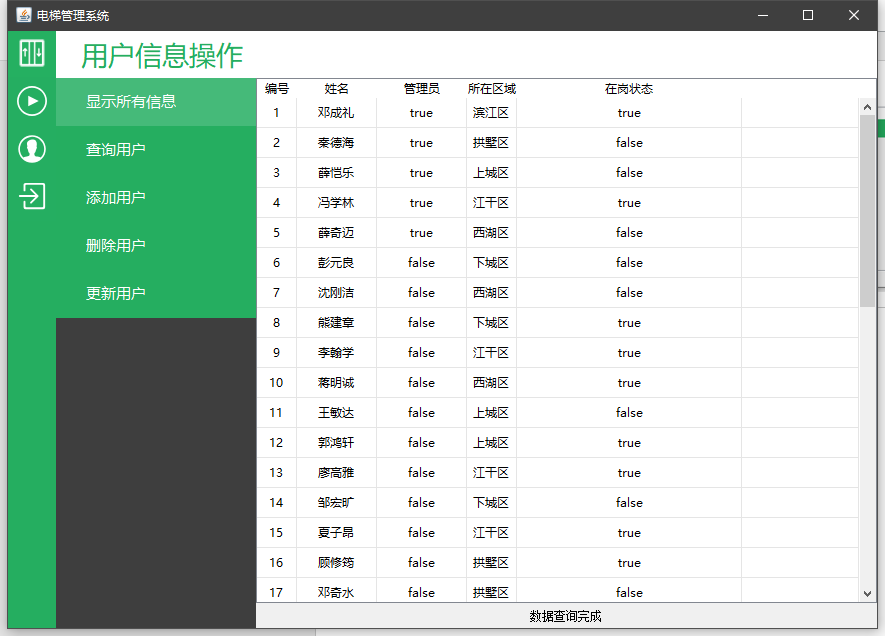Image resolution: width=885 pixels, height=636 pixels.
Task: Click the 管理员 column header
Action: tap(421, 89)
